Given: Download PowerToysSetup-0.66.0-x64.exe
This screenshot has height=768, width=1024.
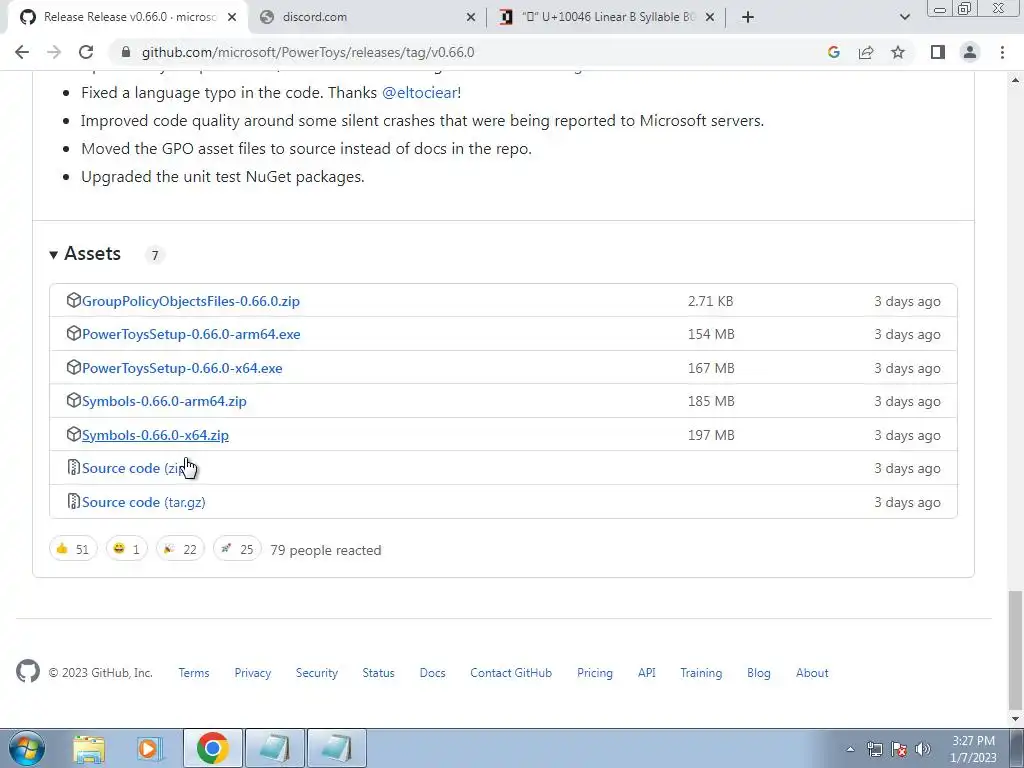Looking at the screenshot, I should point(182,368).
